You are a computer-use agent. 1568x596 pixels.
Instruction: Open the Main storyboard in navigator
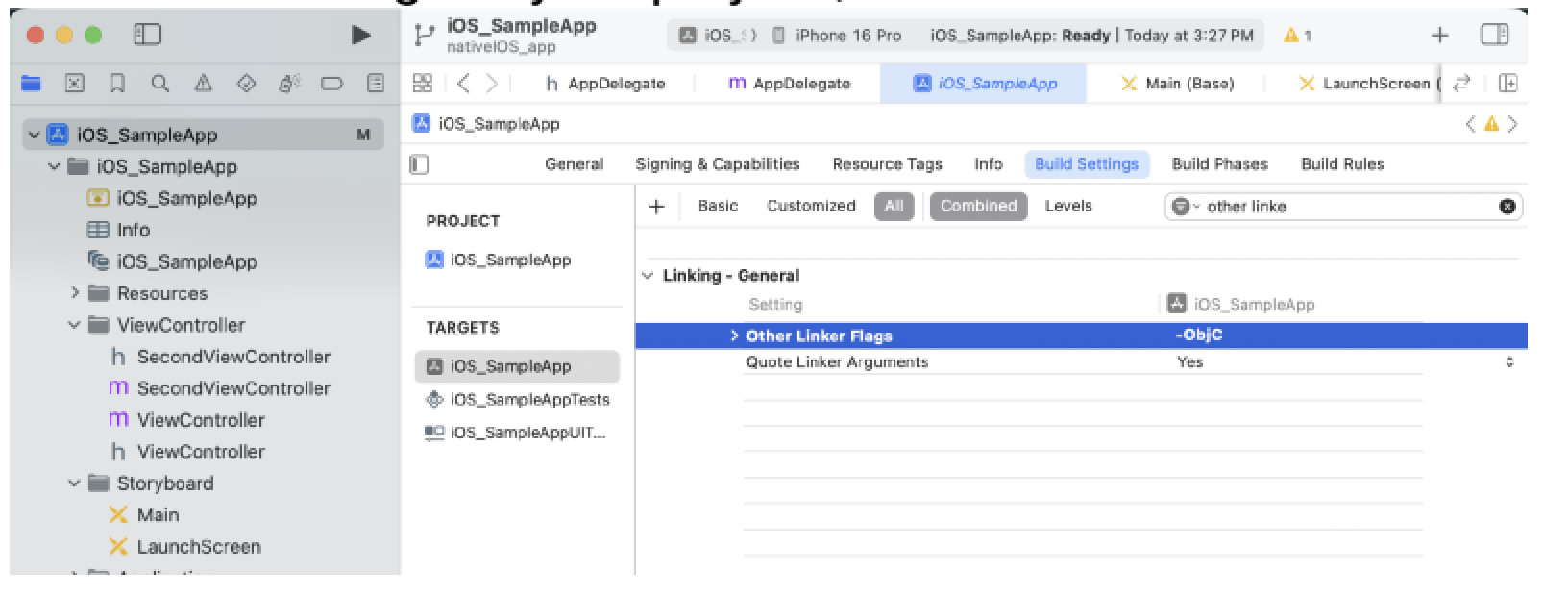(144, 515)
